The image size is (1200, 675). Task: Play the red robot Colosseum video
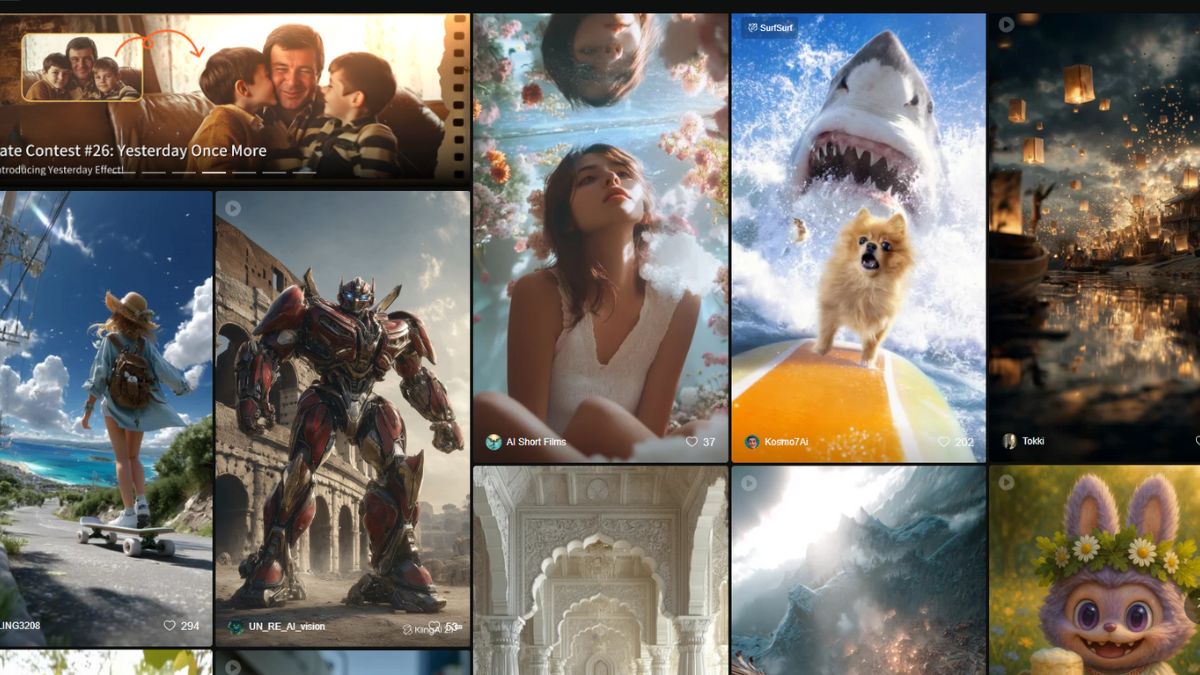(233, 208)
